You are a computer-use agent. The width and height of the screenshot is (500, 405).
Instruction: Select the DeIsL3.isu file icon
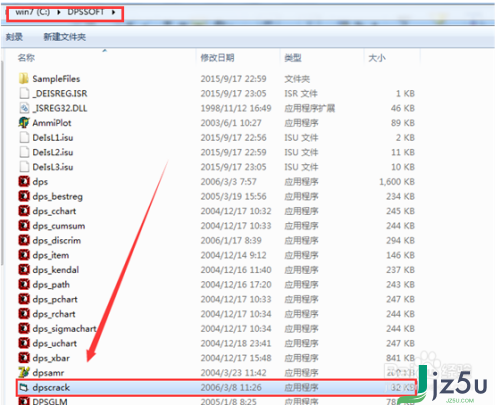pyautogui.click(x=24, y=167)
